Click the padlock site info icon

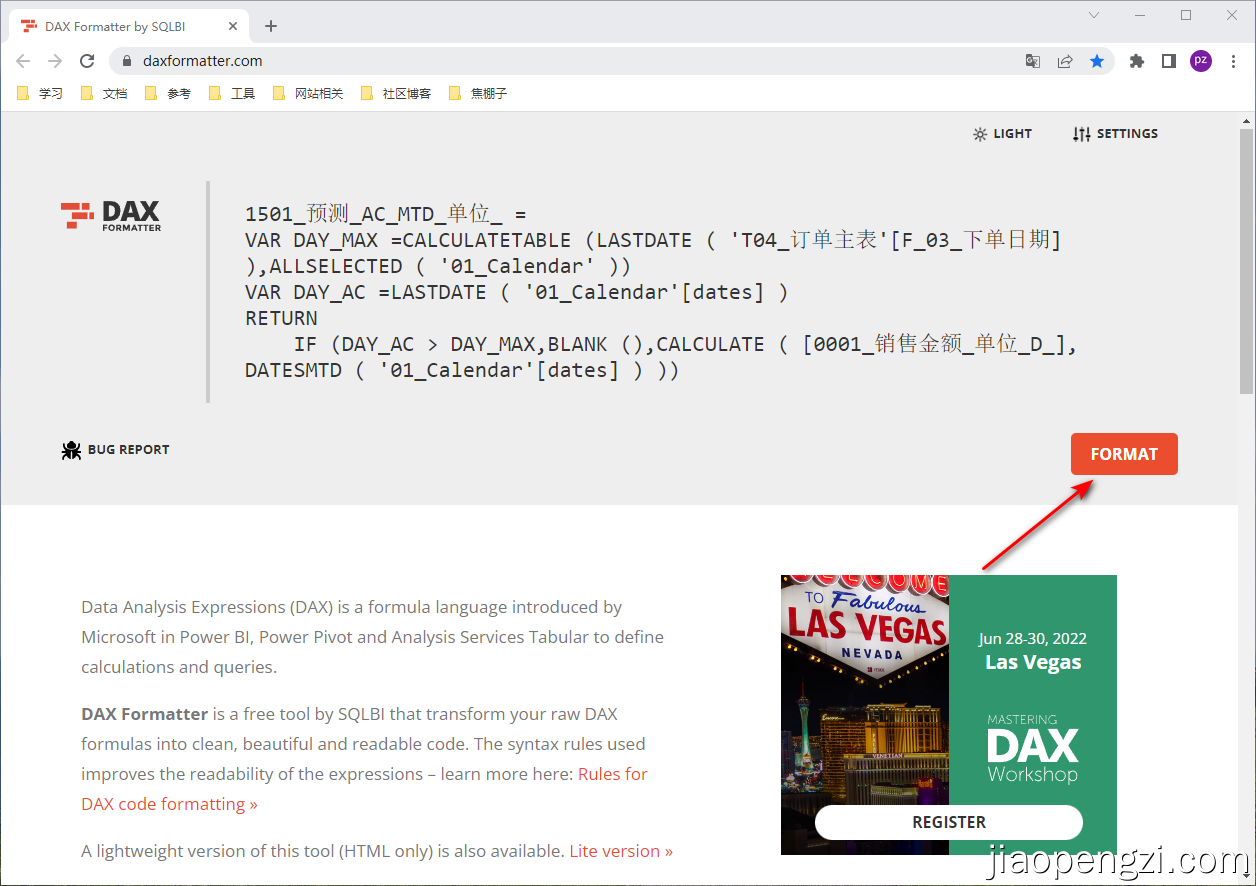point(126,61)
